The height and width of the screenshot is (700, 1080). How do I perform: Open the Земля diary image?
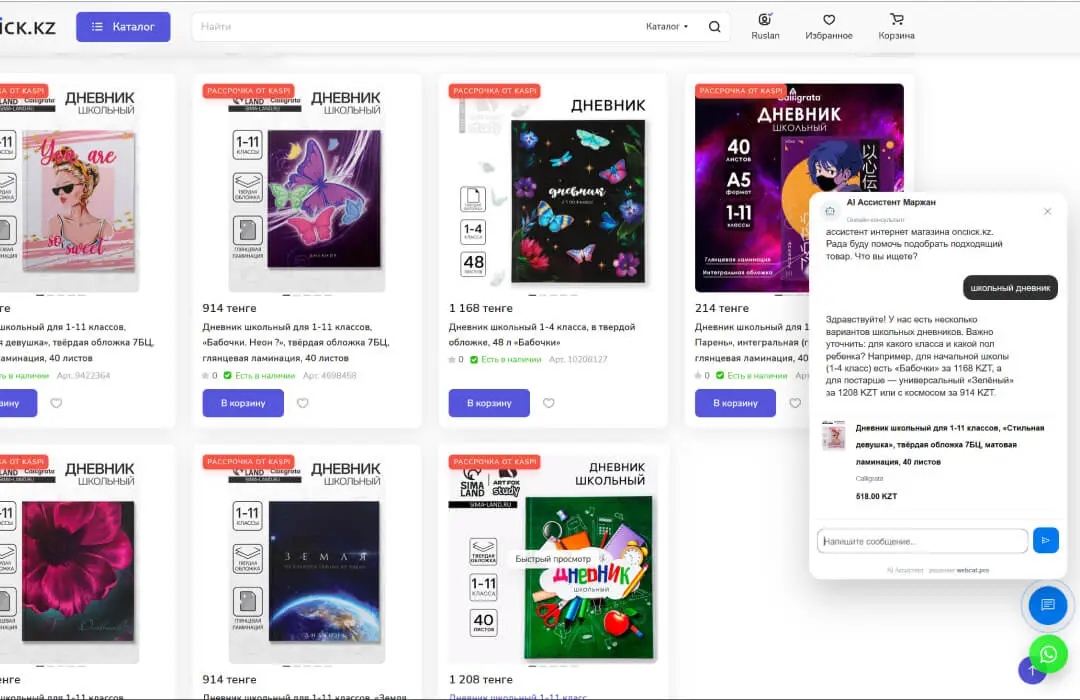pos(307,559)
